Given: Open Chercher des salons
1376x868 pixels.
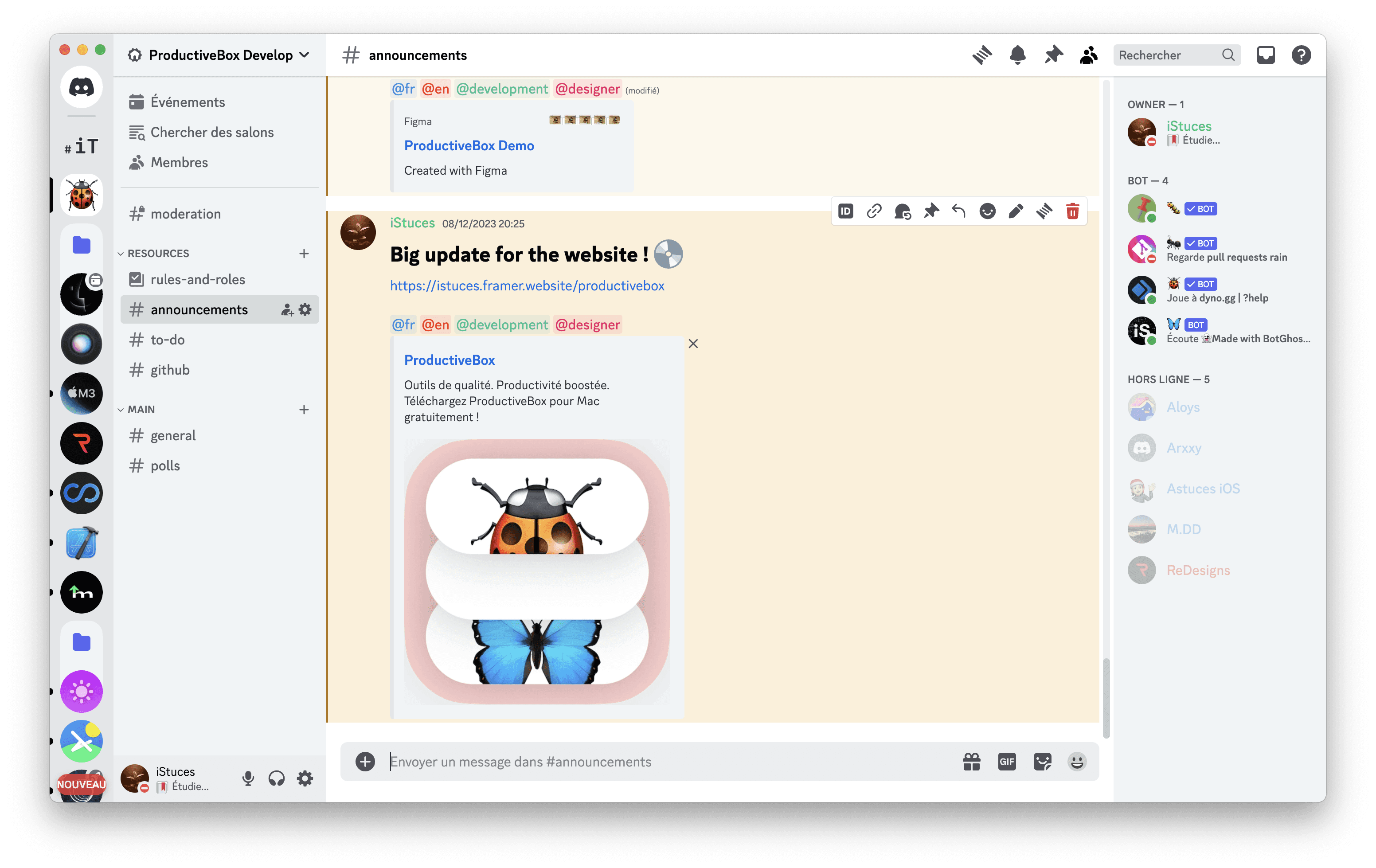Looking at the screenshot, I should click(219, 133).
